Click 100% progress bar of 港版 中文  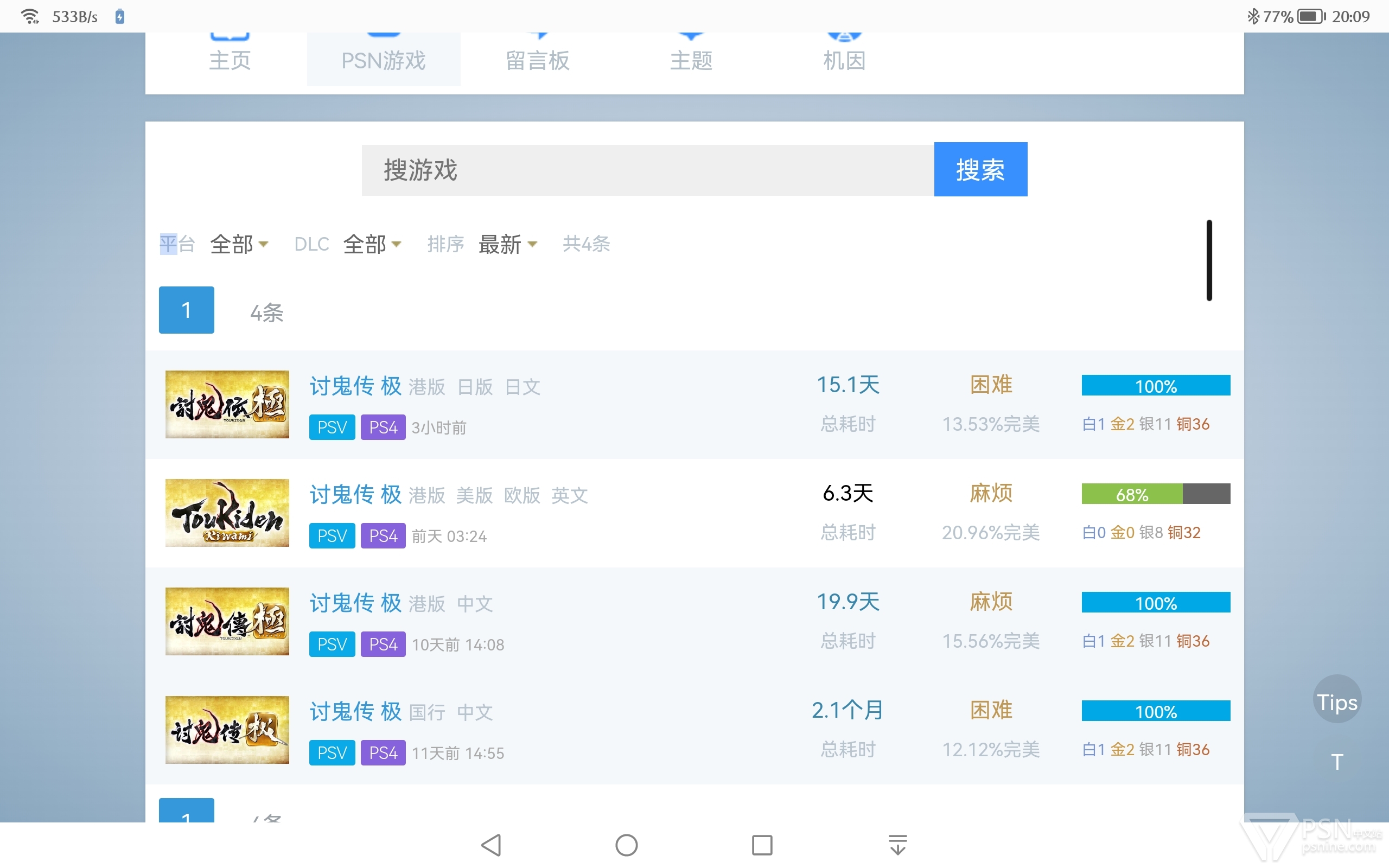(1156, 602)
